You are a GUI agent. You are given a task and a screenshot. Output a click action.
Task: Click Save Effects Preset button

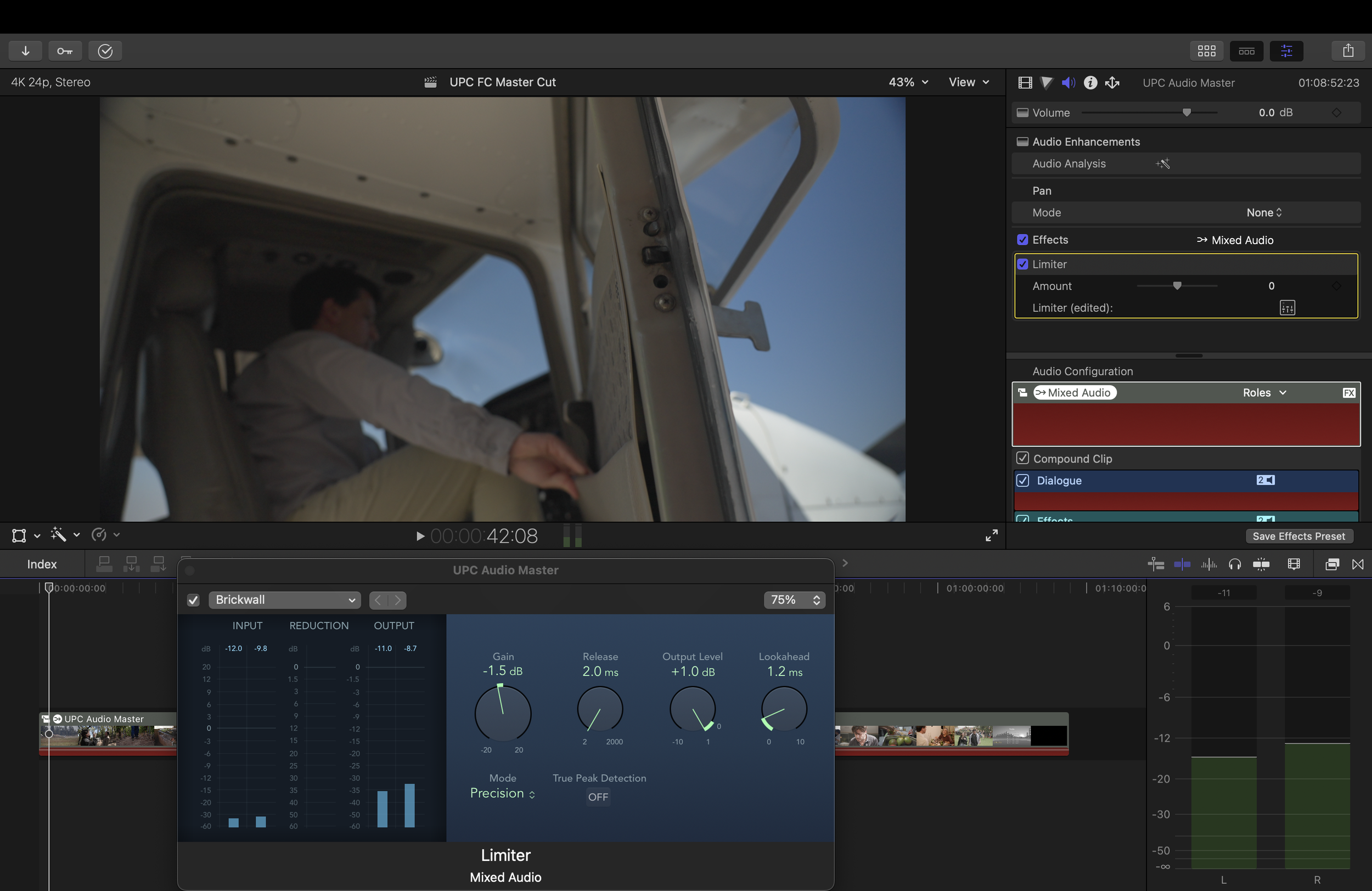click(1298, 536)
